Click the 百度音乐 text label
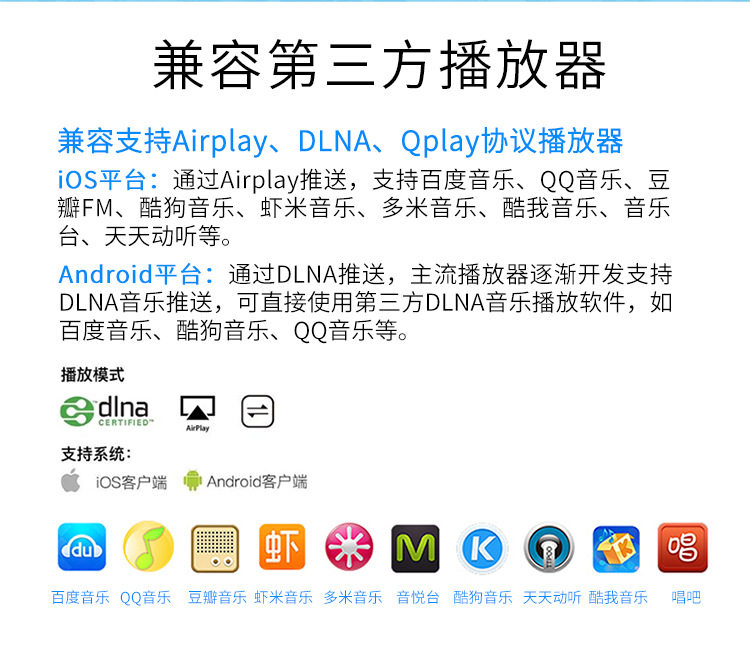Screen dimensions: 750x654 point(80,597)
